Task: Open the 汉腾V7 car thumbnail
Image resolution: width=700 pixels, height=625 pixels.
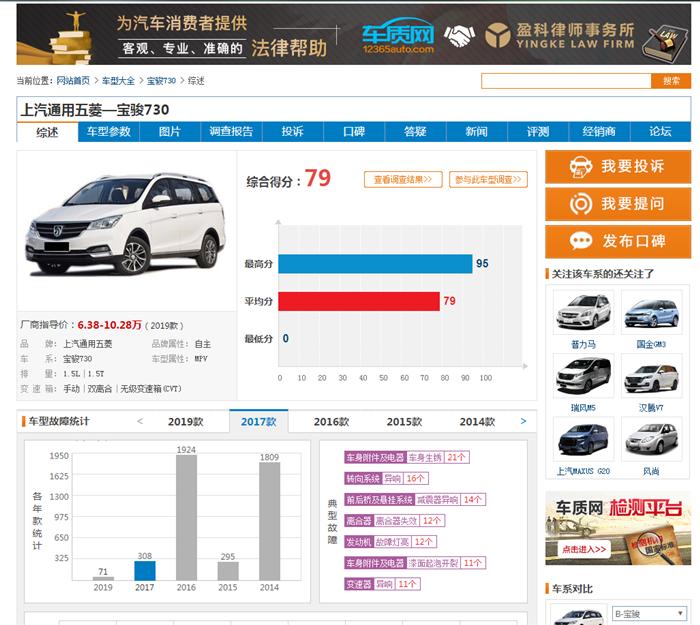Action: point(652,376)
